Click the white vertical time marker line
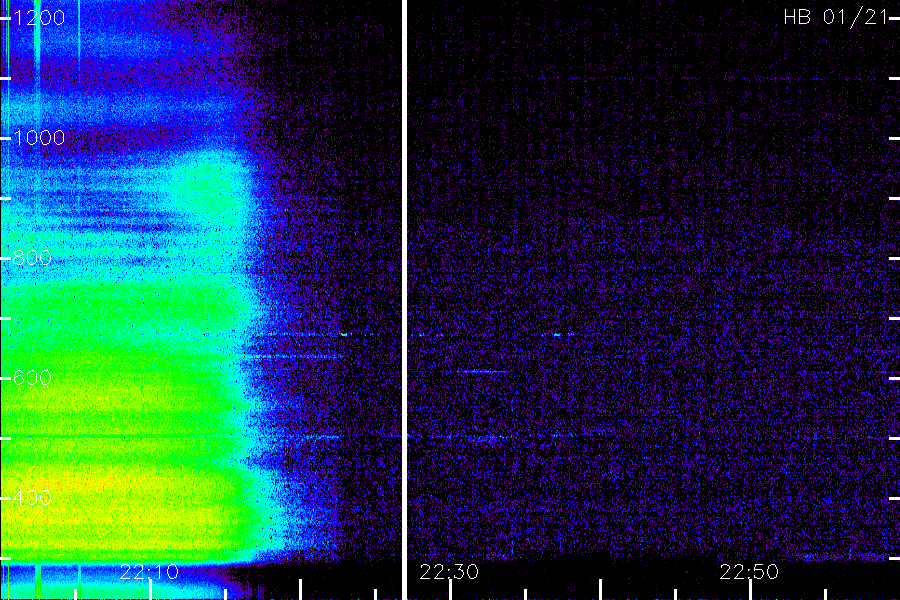The image size is (900, 600). click(x=404, y=300)
